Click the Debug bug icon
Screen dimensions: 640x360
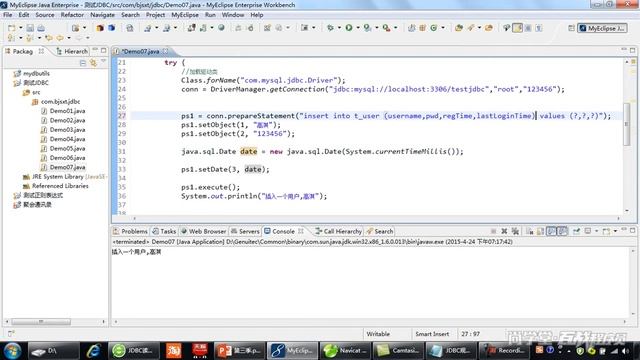pyautogui.click(x=330, y=28)
